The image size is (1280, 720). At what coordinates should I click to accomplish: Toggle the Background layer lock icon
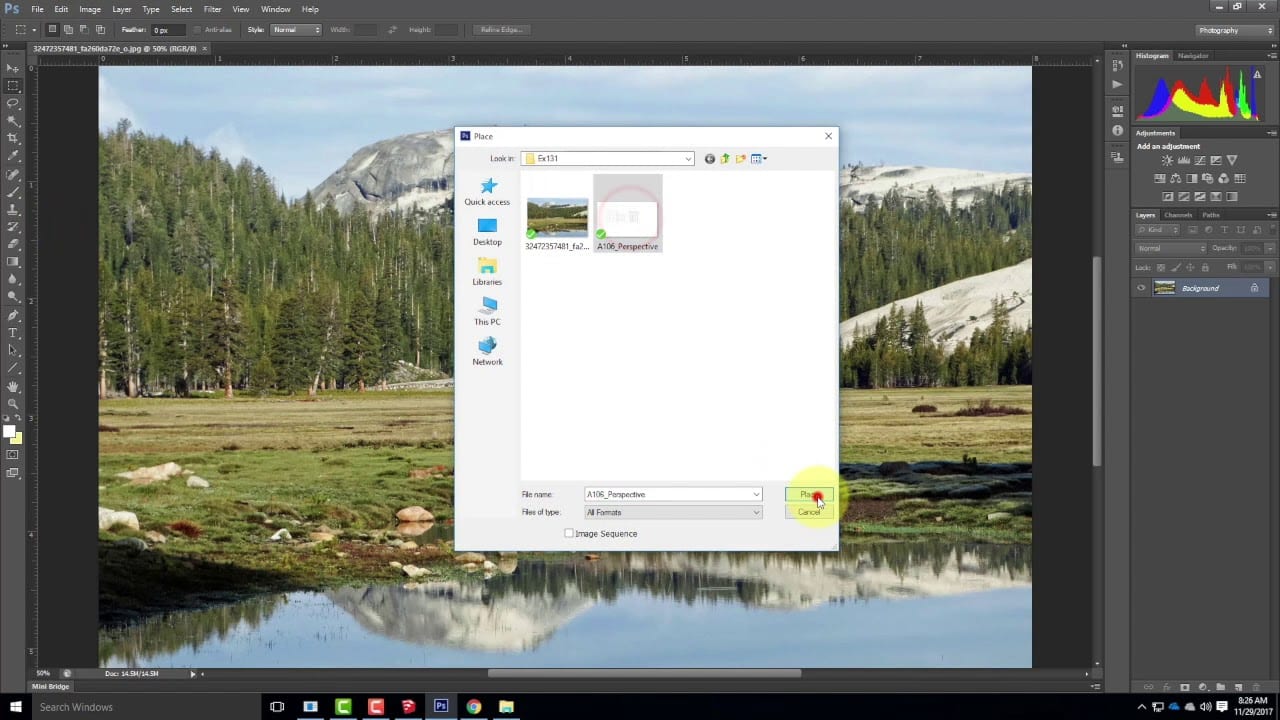(1254, 288)
